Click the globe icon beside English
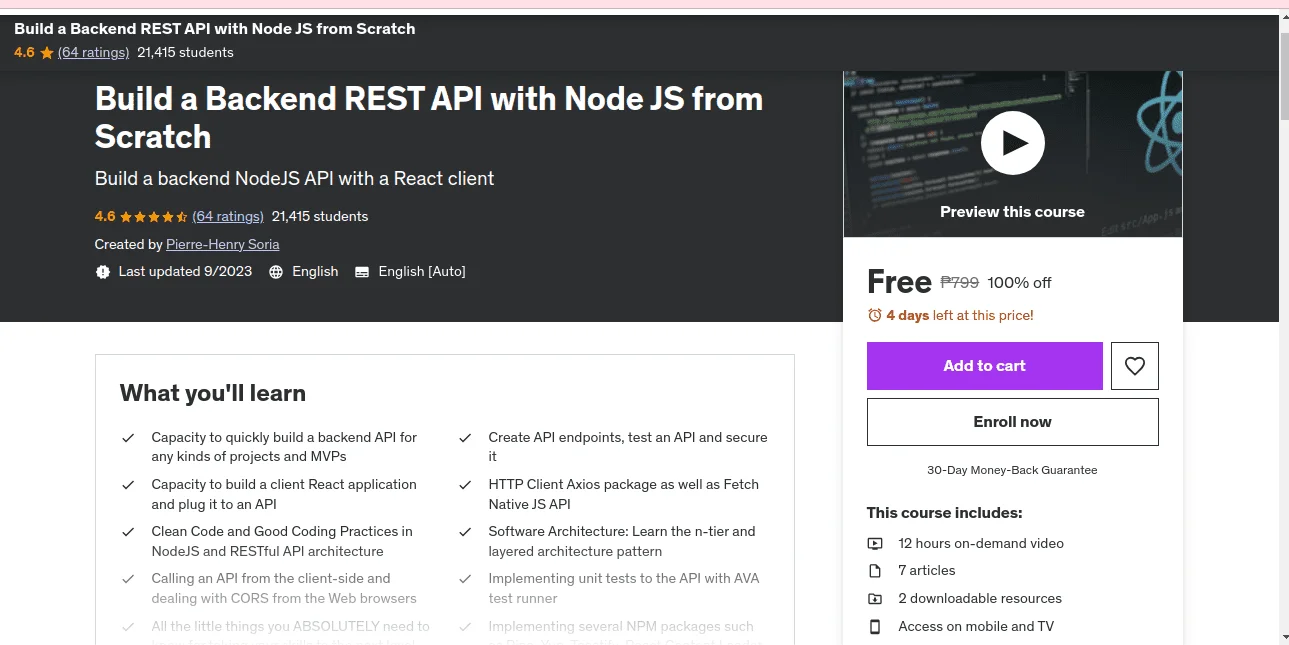 (276, 272)
